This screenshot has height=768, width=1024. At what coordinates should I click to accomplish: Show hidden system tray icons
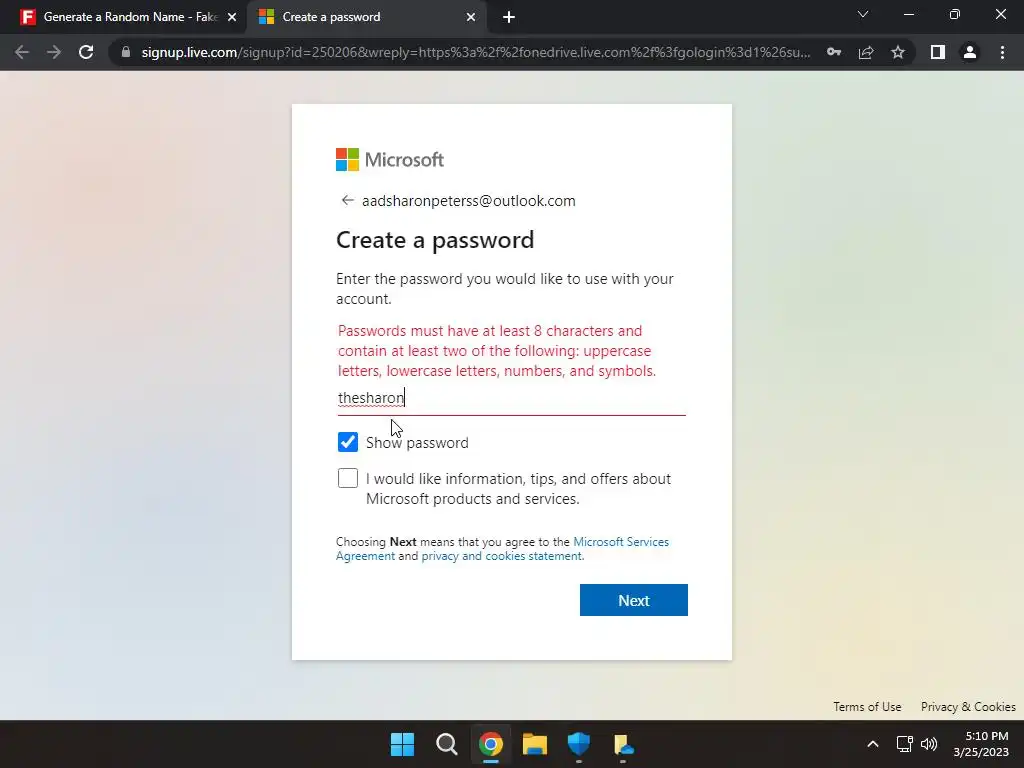click(872, 744)
